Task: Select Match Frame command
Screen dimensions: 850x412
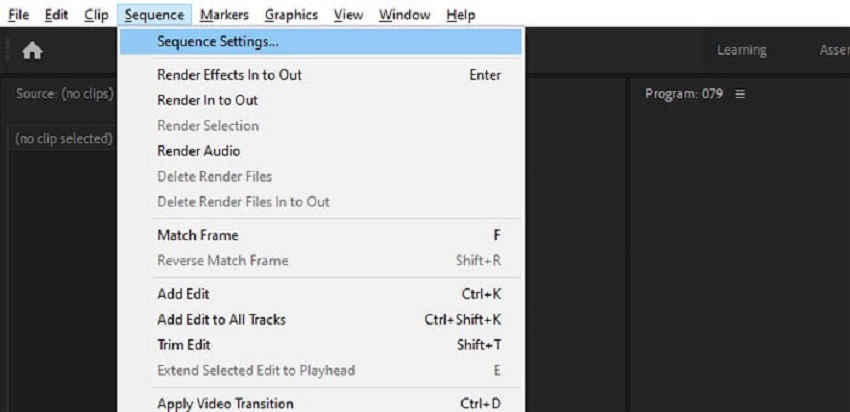Action: point(198,235)
